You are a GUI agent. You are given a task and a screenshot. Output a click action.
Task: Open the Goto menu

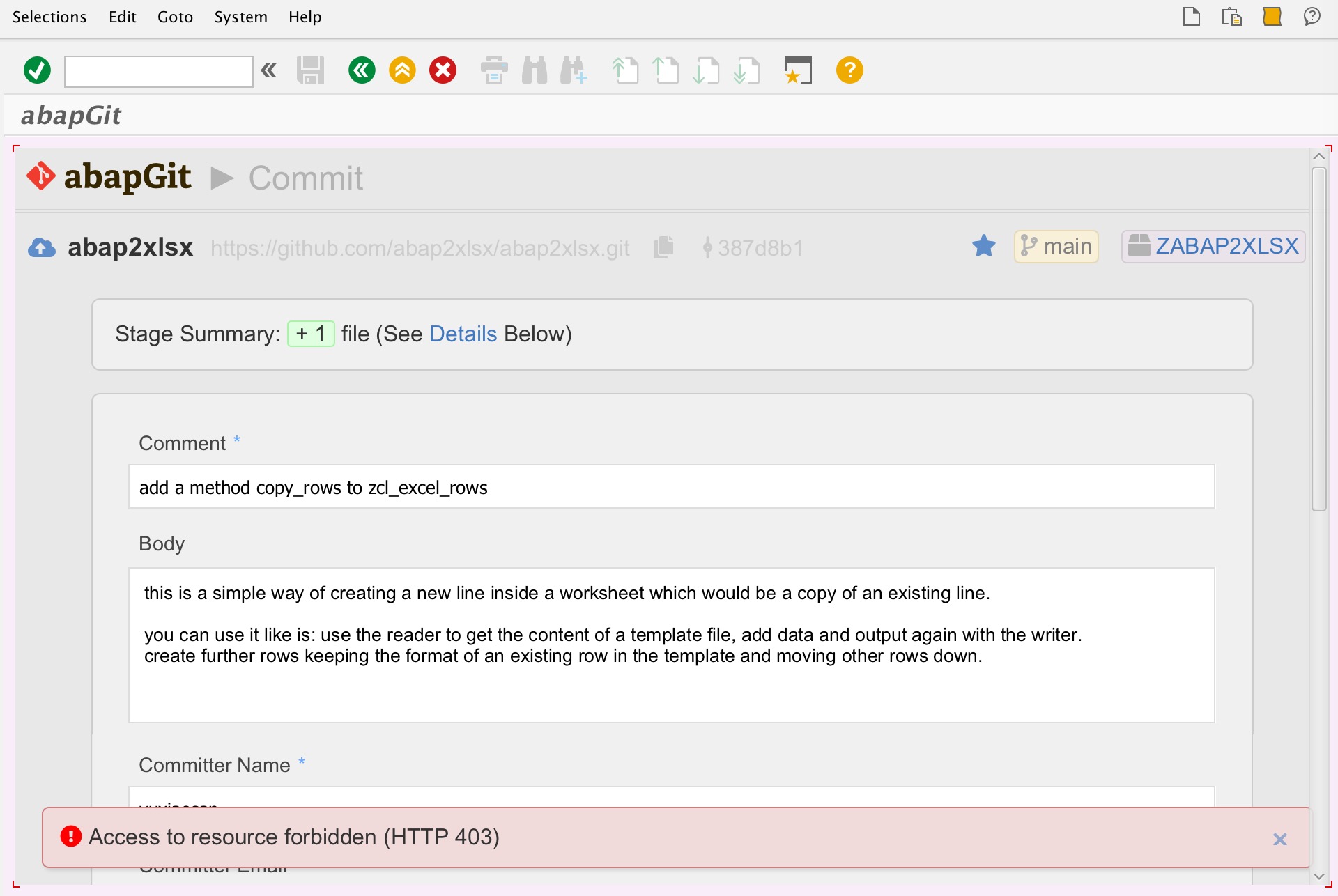click(x=175, y=17)
